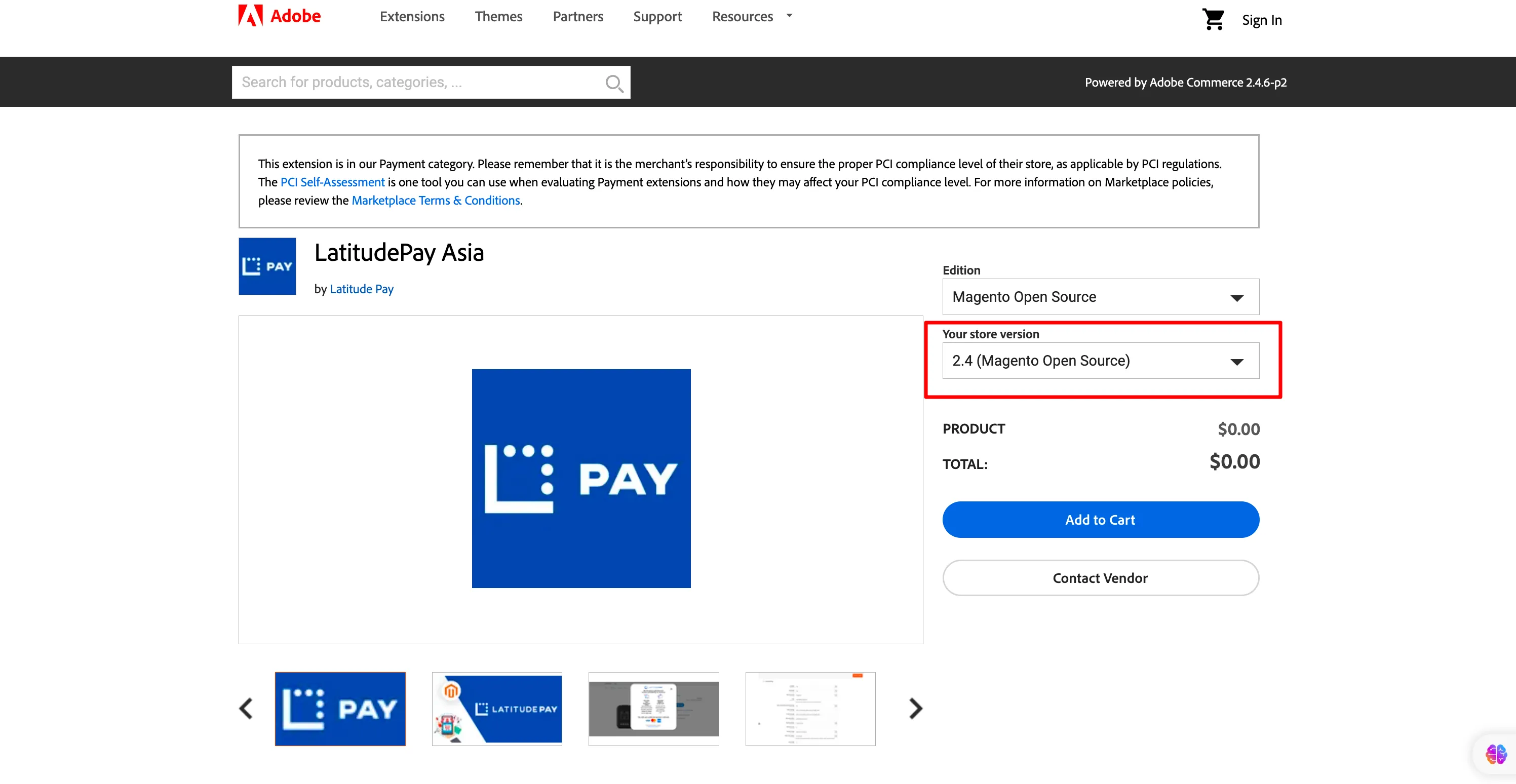Image resolution: width=1516 pixels, height=784 pixels.
Task: Click the TOTAL $0.00 price
Action: 1235,462
